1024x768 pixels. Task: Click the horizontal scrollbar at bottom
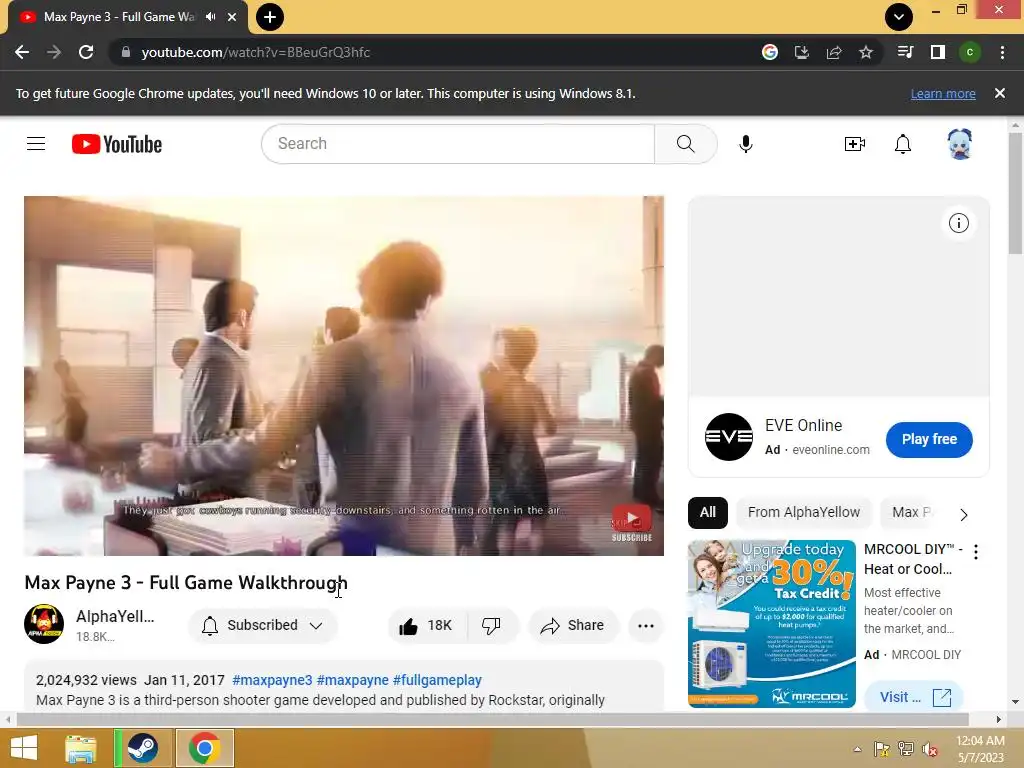coord(493,719)
